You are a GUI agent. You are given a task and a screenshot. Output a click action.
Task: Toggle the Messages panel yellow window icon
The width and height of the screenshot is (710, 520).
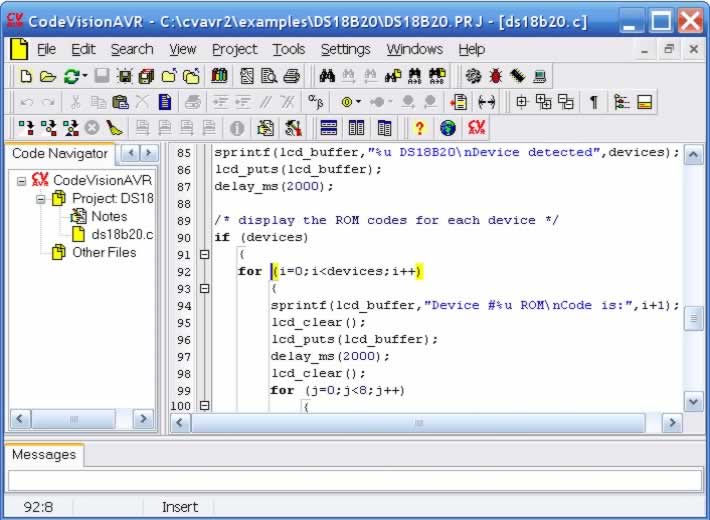click(644, 102)
